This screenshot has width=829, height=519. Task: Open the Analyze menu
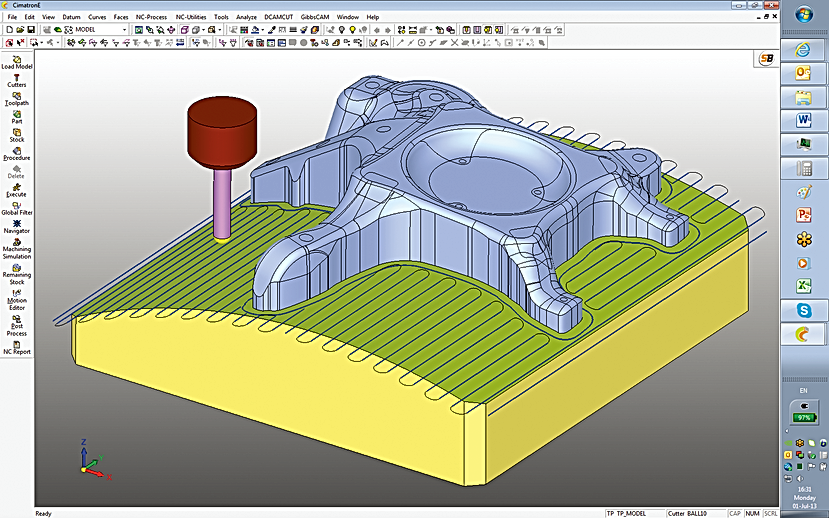coord(246,17)
